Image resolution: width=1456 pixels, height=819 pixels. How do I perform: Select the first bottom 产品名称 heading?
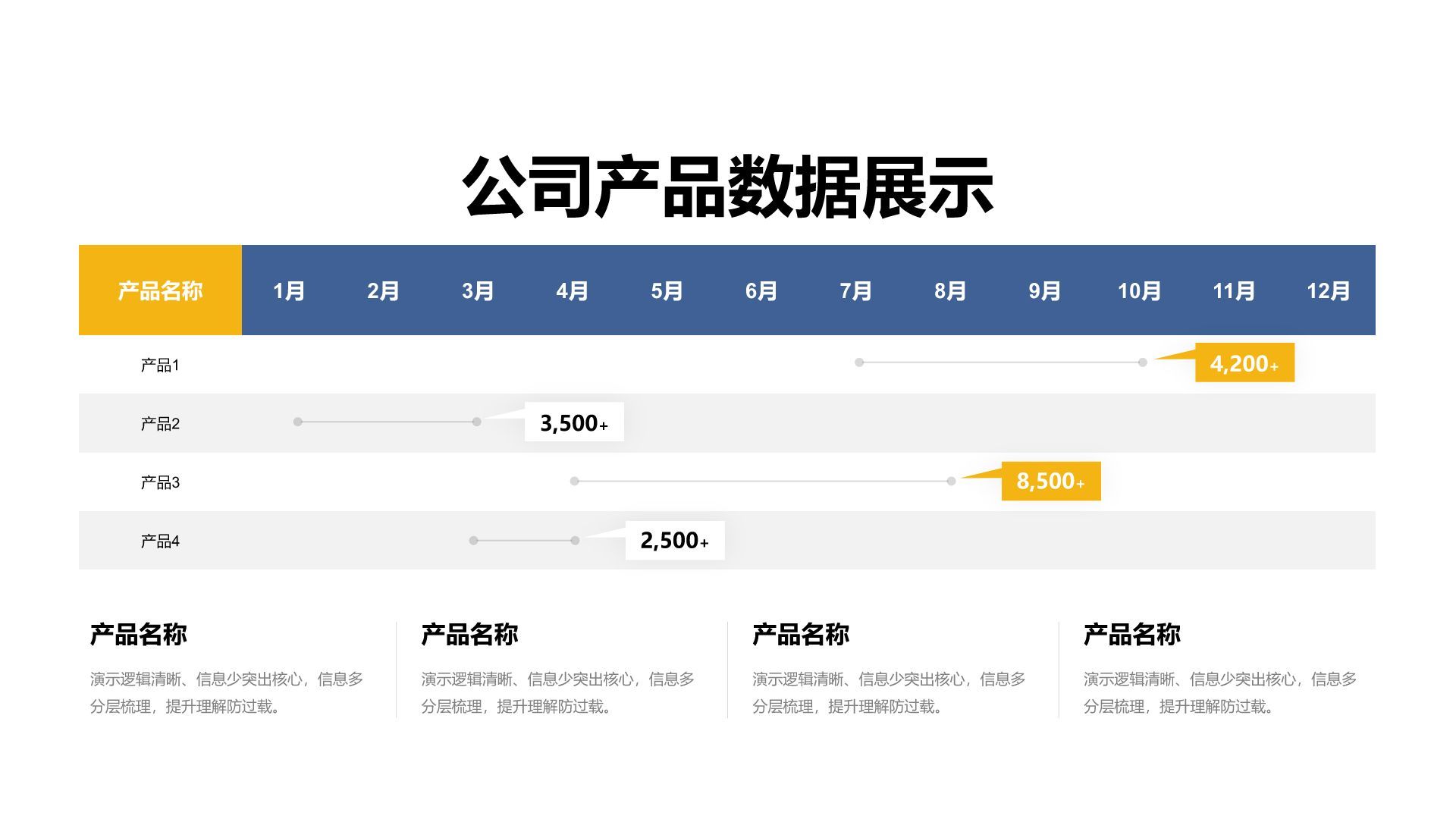[139, 634]
